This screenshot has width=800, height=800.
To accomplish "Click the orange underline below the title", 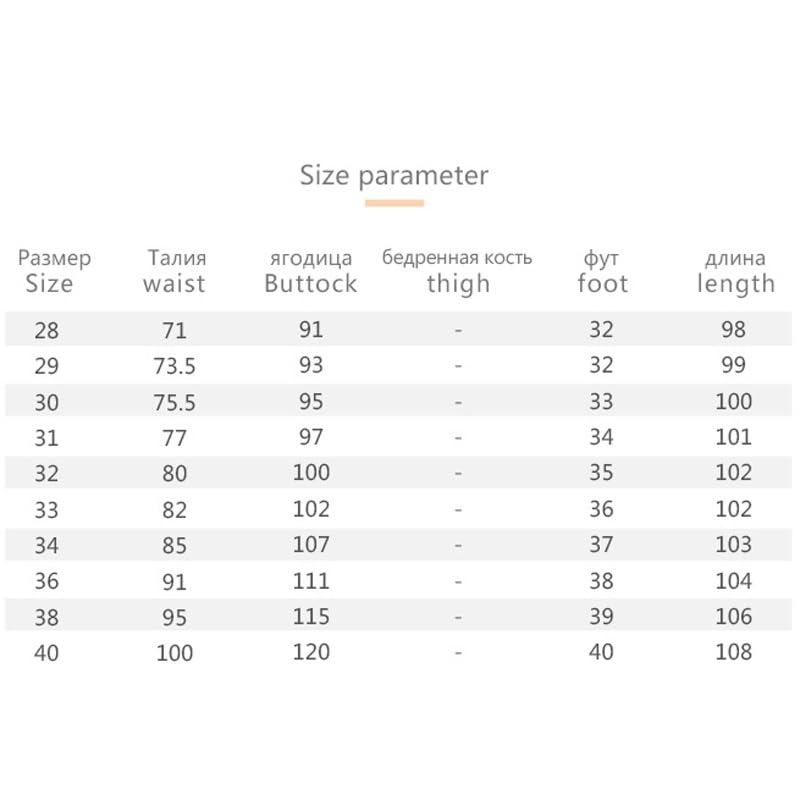I will (x=394, y=203).
